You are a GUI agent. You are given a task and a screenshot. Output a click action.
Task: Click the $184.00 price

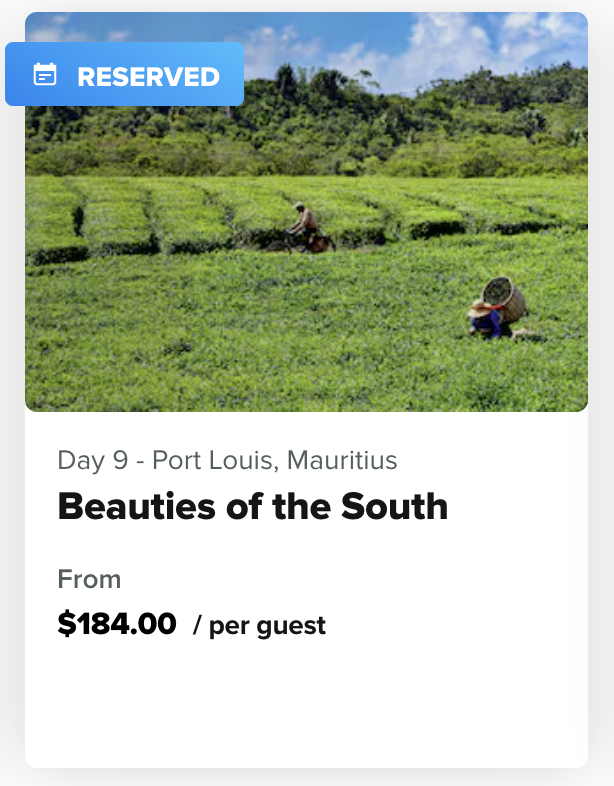click(117, 624)
